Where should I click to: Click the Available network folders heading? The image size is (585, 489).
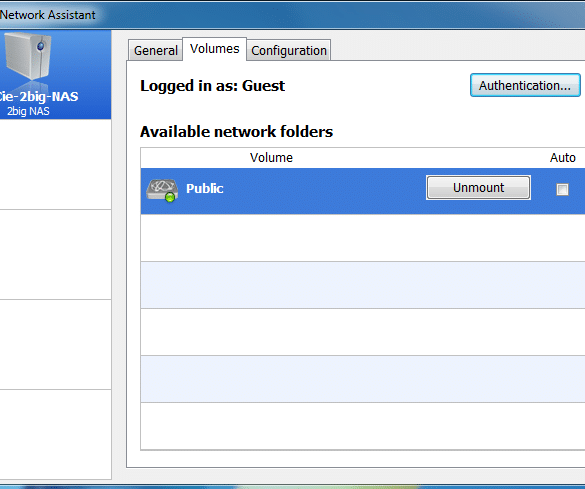coord(236,132)
